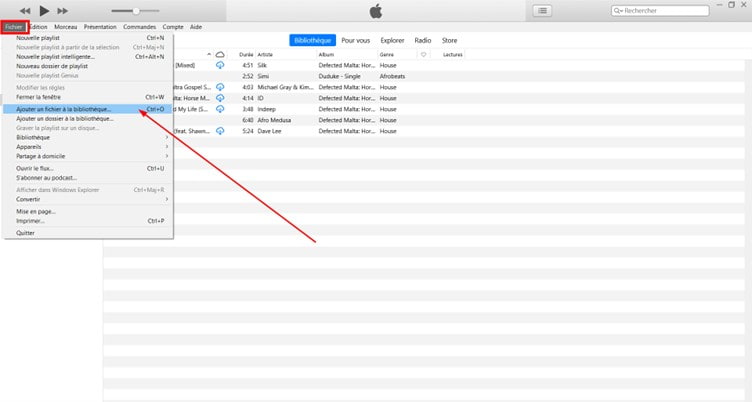Expand the Bibliothèque submenu
752x402 pixels.
point(88,138)
